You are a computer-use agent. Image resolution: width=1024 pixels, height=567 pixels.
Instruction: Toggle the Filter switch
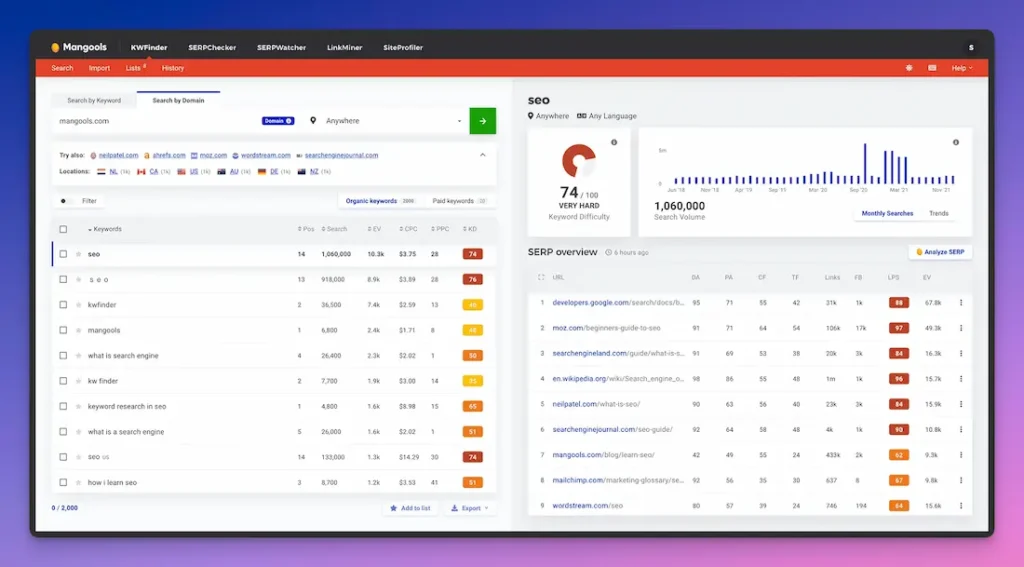point(65,201)
